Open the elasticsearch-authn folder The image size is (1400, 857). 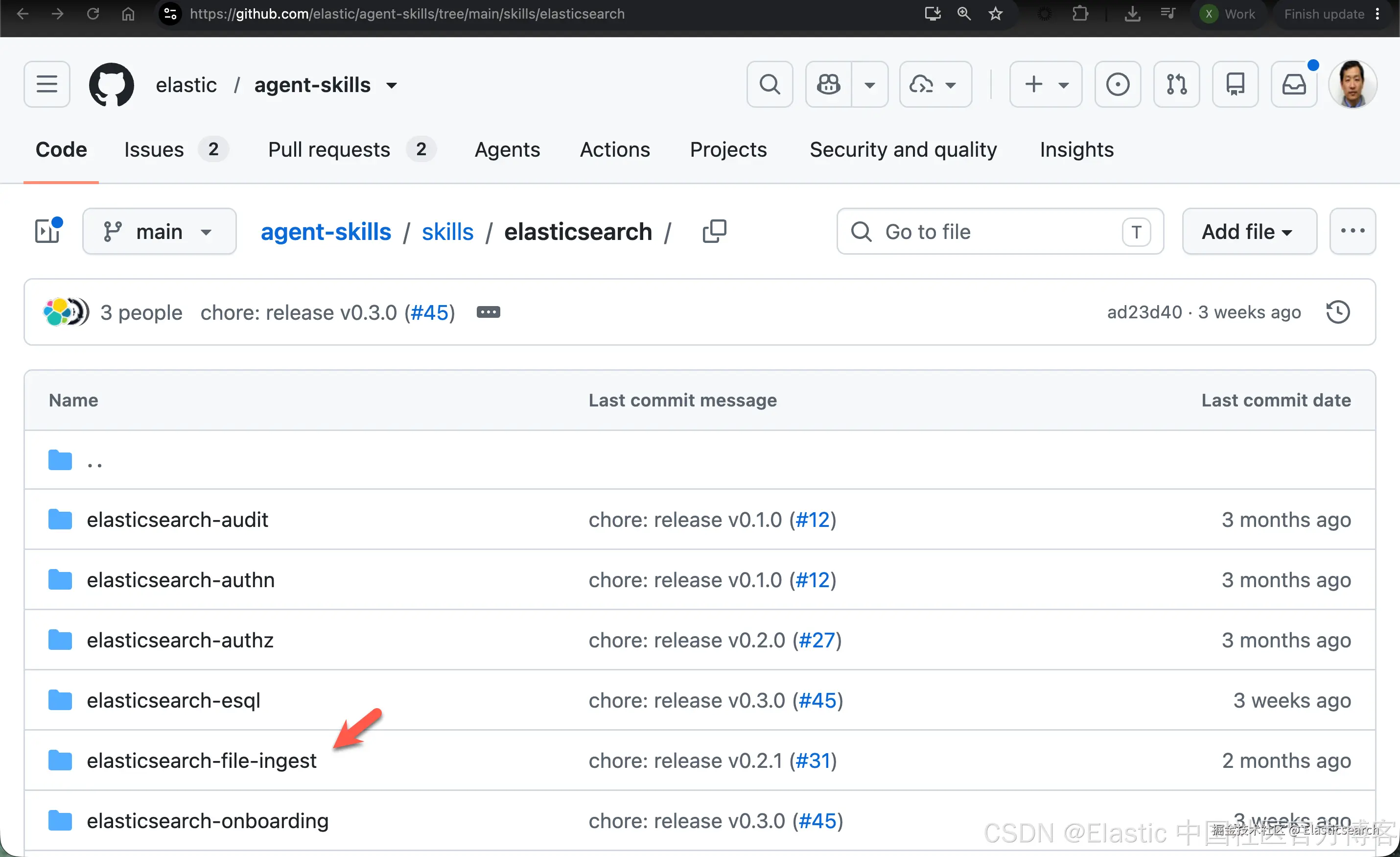pos(181,580)
